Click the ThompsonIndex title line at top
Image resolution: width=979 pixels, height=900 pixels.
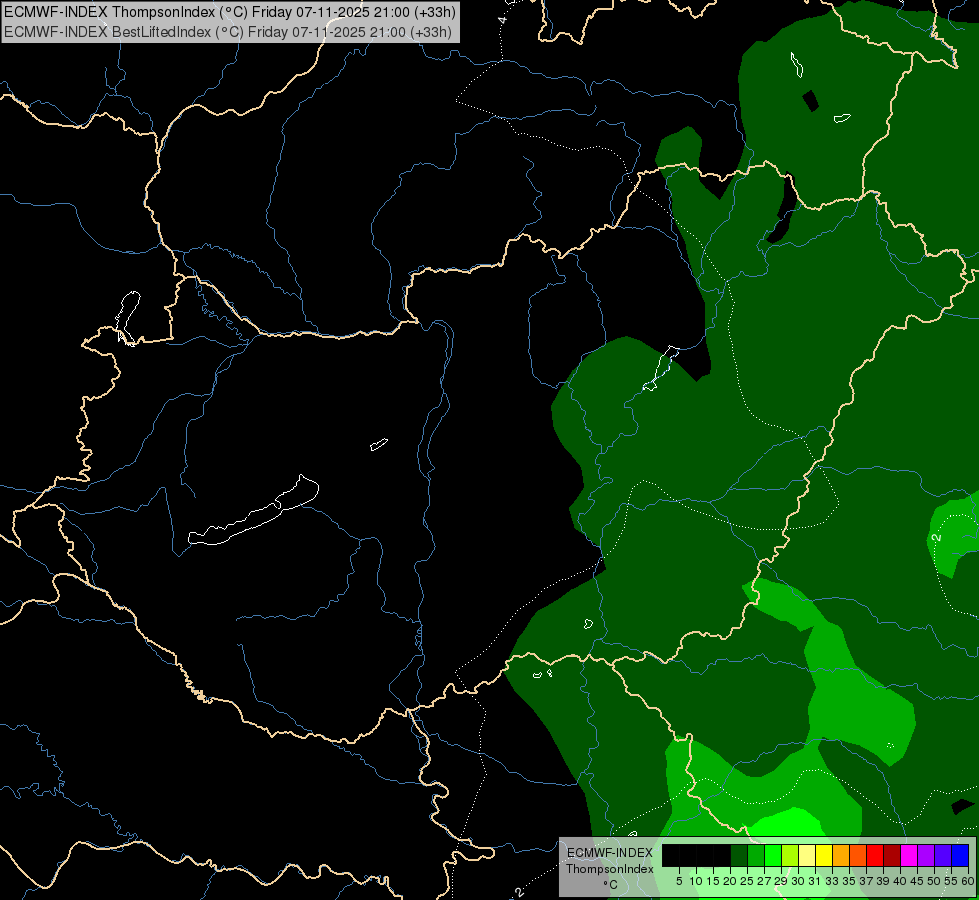pyautogui.click(x=230, y=11)
